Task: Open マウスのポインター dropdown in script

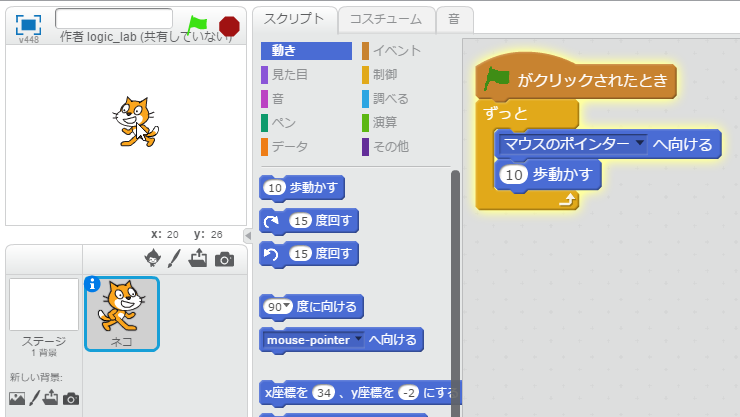Action: (x=640, y=142)
